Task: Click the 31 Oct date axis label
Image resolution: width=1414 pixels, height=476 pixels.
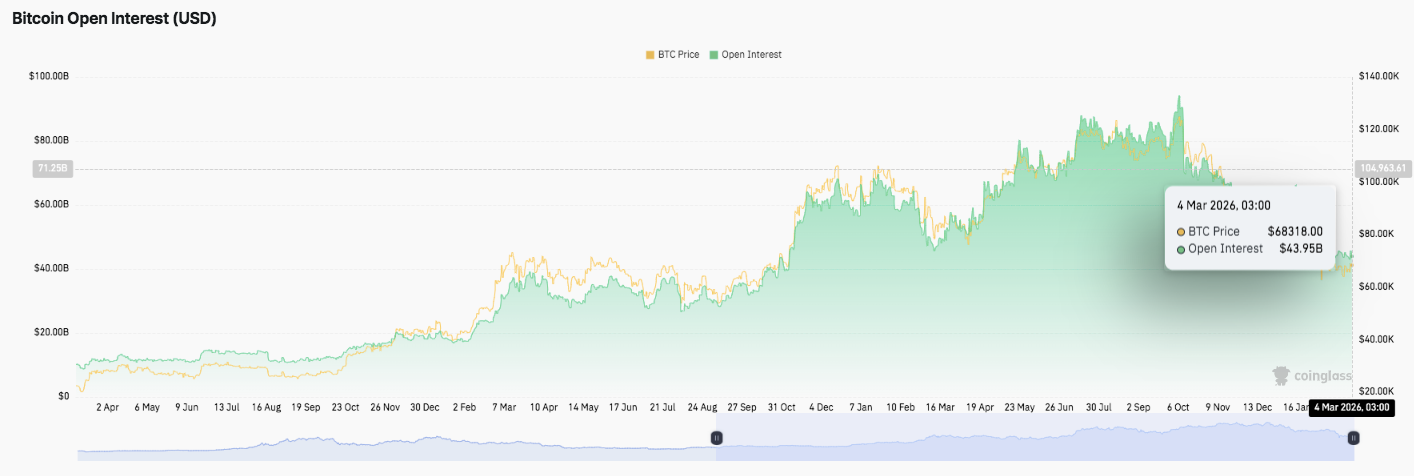Action: pos(780,408)
